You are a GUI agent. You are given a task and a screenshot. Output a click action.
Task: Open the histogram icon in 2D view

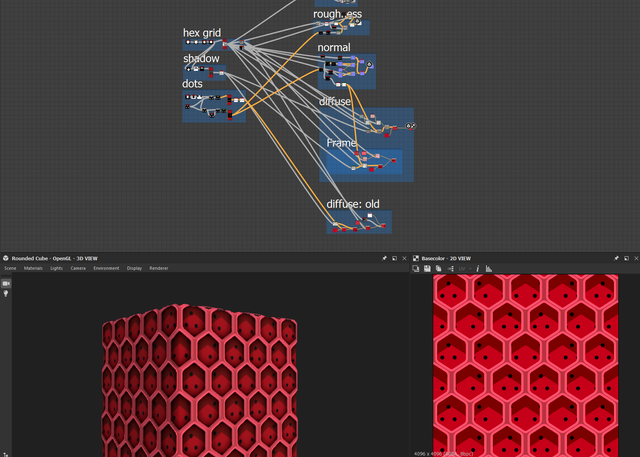[x=488, y=268]
